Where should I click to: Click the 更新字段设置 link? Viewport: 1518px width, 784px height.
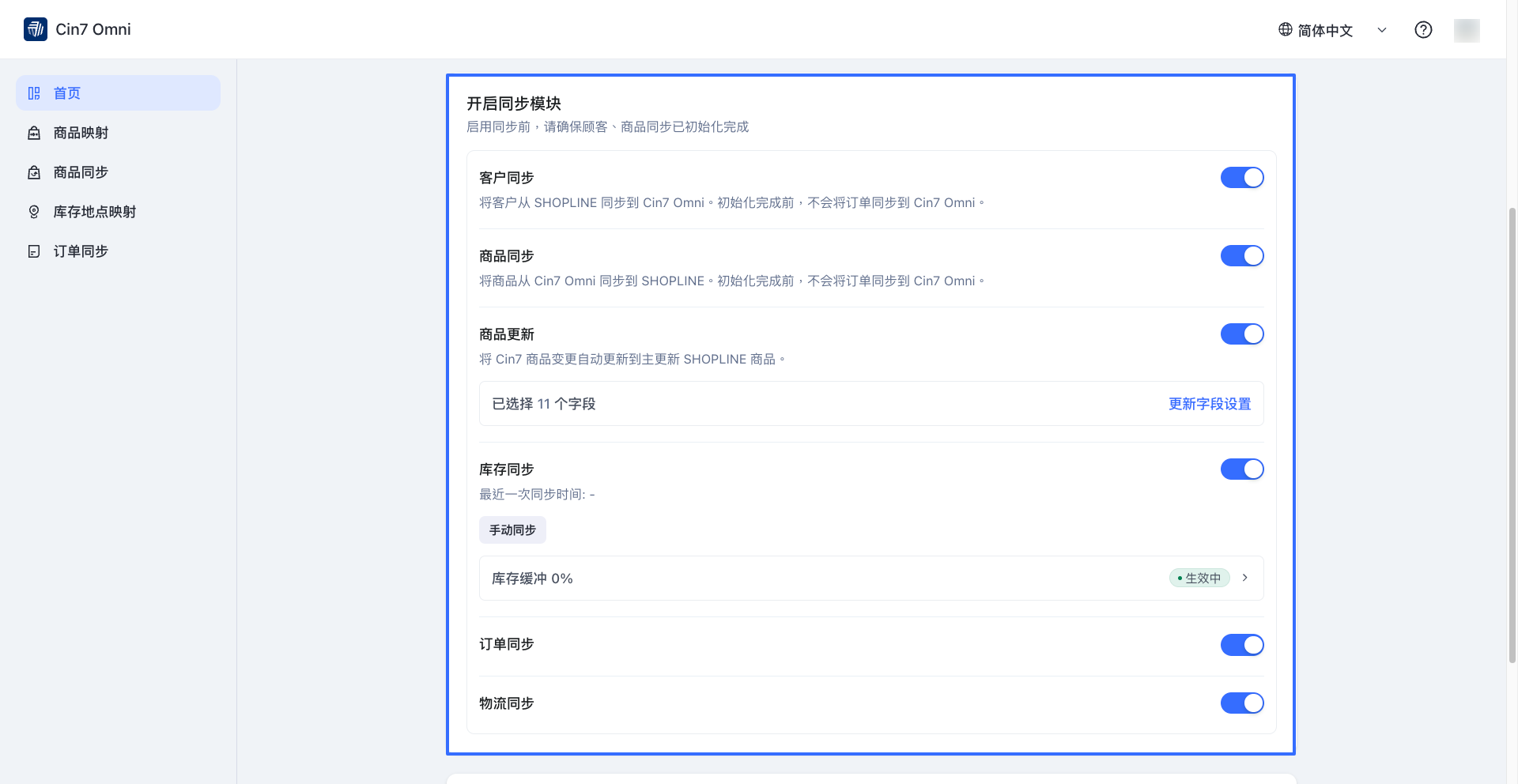tap(1210, 404)
